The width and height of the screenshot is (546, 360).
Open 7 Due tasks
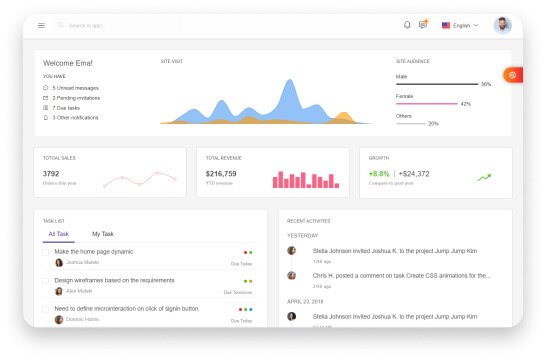coord(66,108)
